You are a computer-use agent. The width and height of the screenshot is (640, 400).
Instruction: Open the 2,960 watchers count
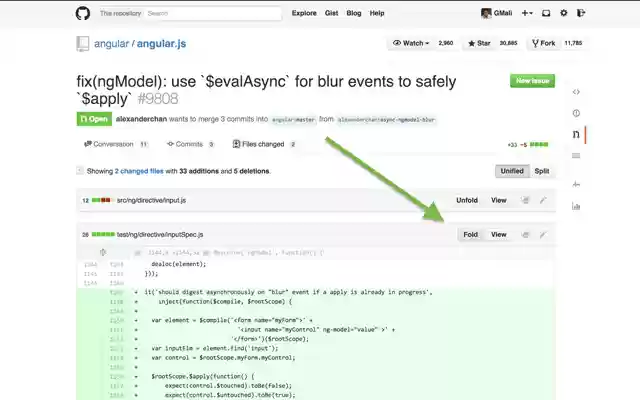click(446, 43)
